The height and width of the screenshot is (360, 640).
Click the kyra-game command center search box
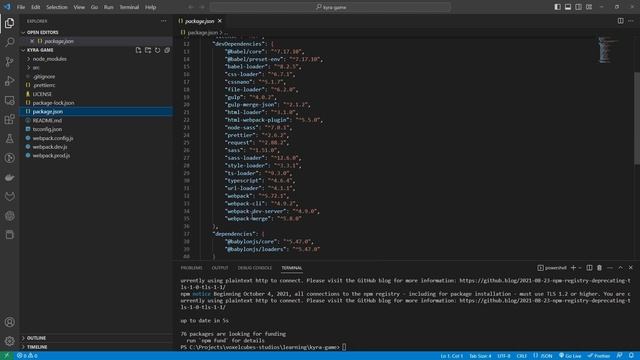(330, 7)
